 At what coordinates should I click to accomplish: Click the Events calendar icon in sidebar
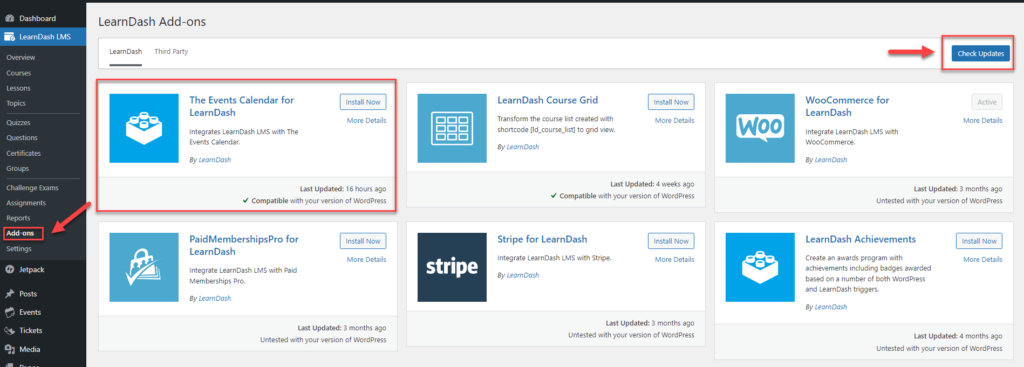(x=10, y=312)
